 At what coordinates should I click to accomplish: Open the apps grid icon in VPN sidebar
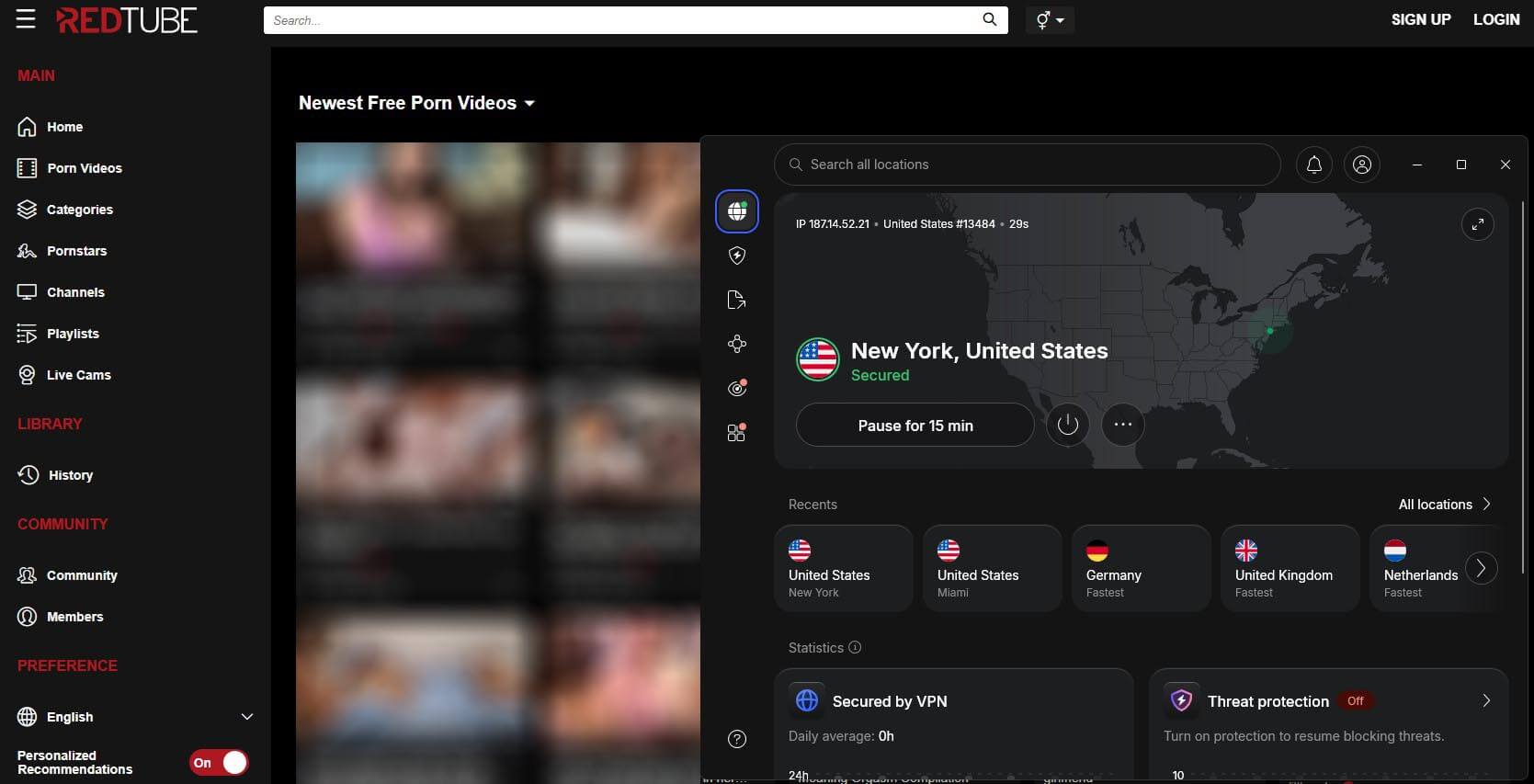(x=737, y=432)
